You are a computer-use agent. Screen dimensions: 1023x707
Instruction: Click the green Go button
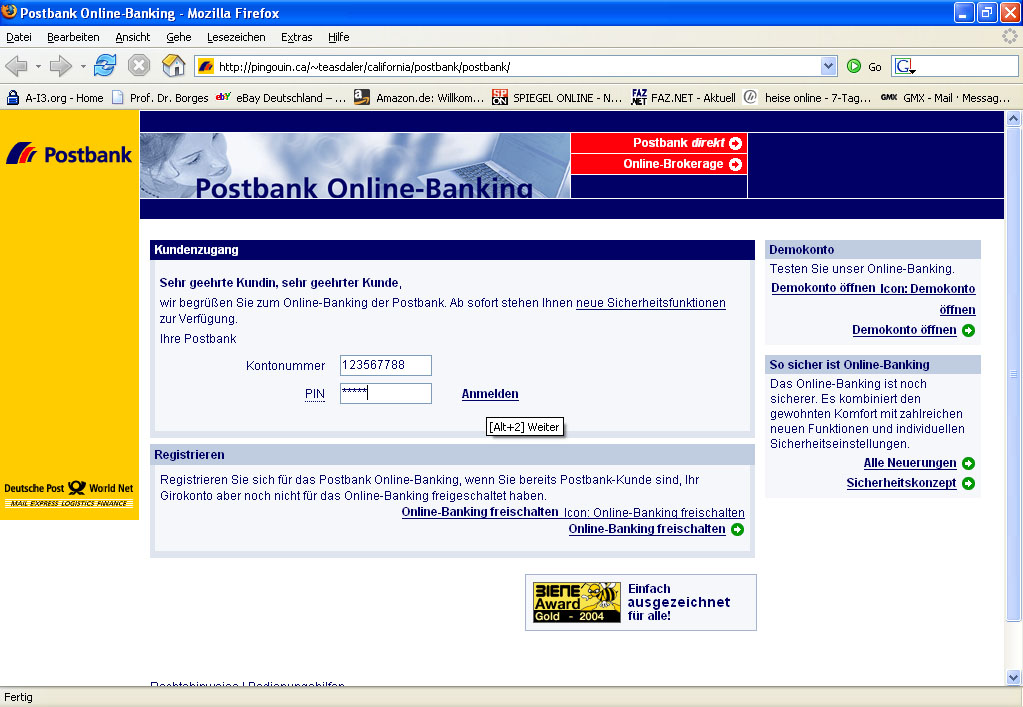point(864,66)
